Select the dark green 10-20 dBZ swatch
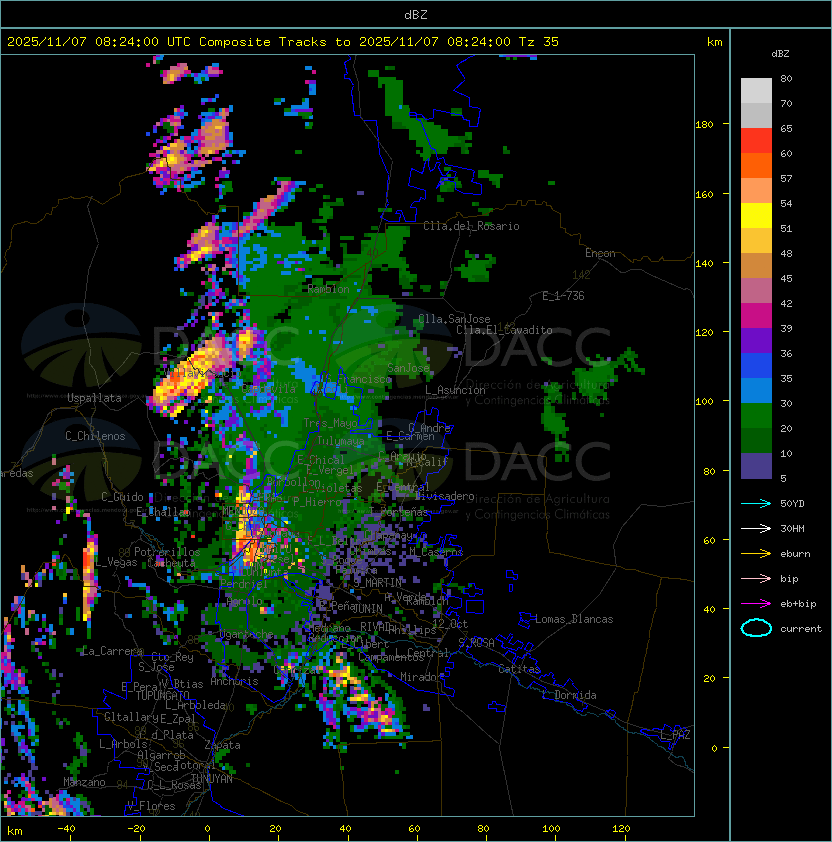Image resolution: width=832 pixels, height=842 pixels. coord(756,440)
